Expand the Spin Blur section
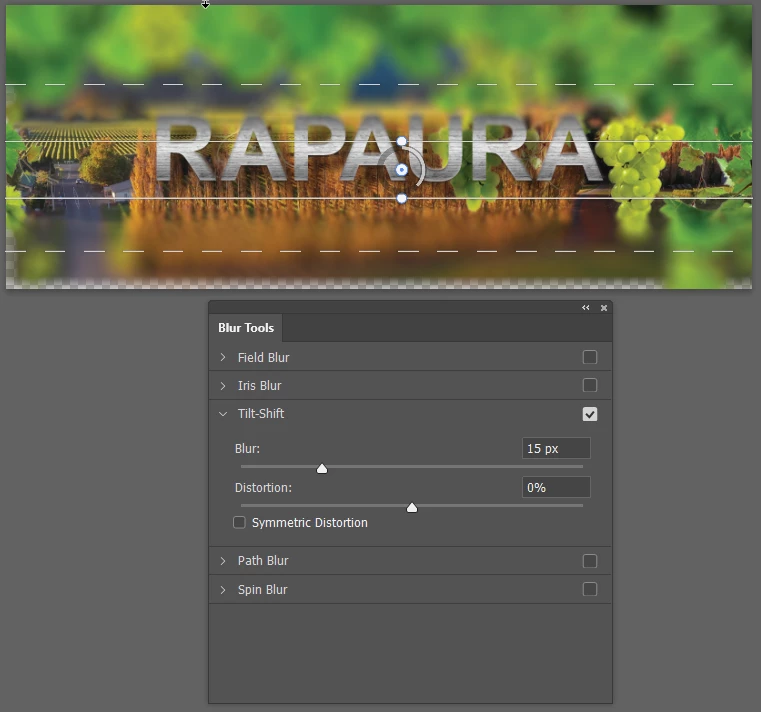761x712 pixels. pyautogui.click(x=223, y=590)
